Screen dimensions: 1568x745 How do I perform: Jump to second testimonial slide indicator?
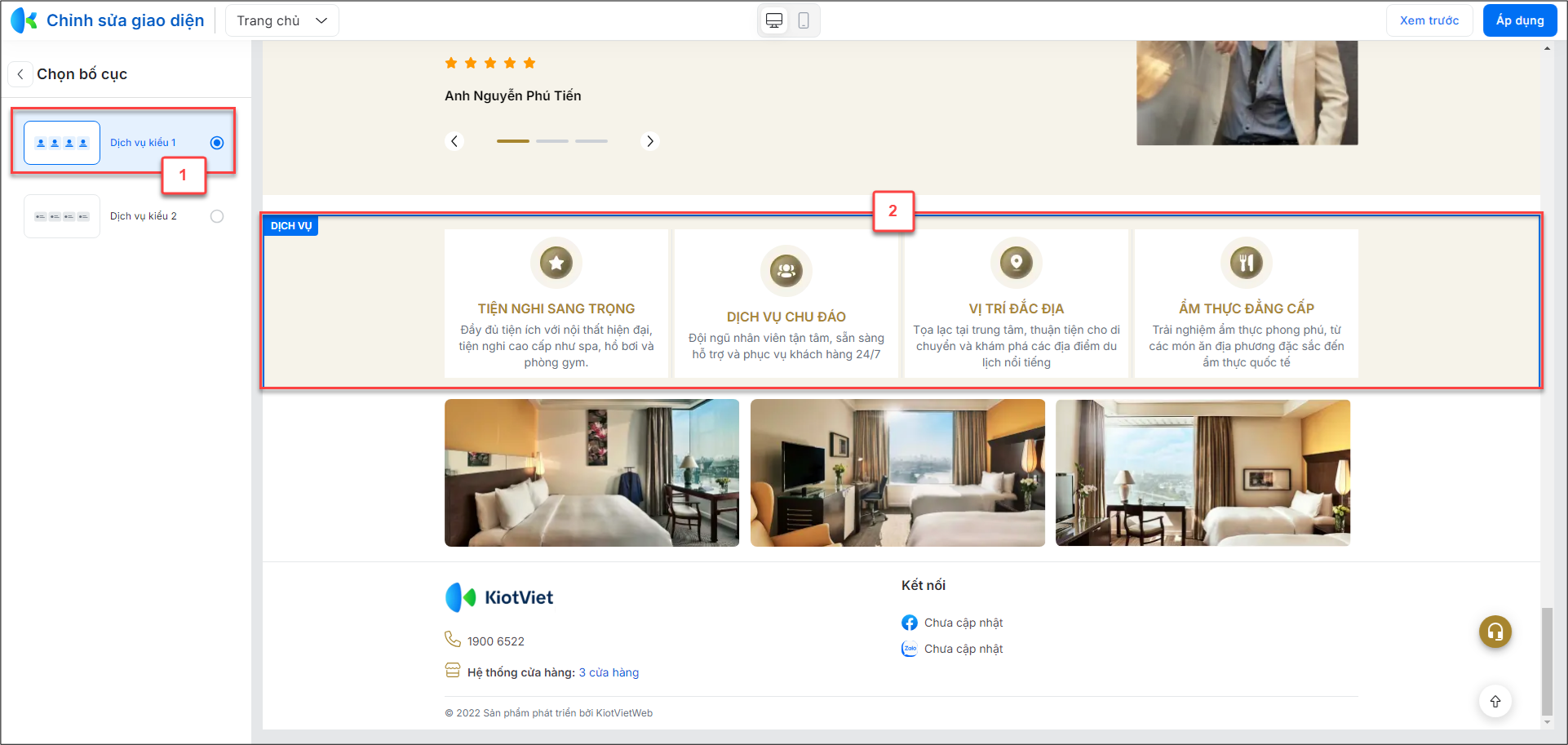552,141
